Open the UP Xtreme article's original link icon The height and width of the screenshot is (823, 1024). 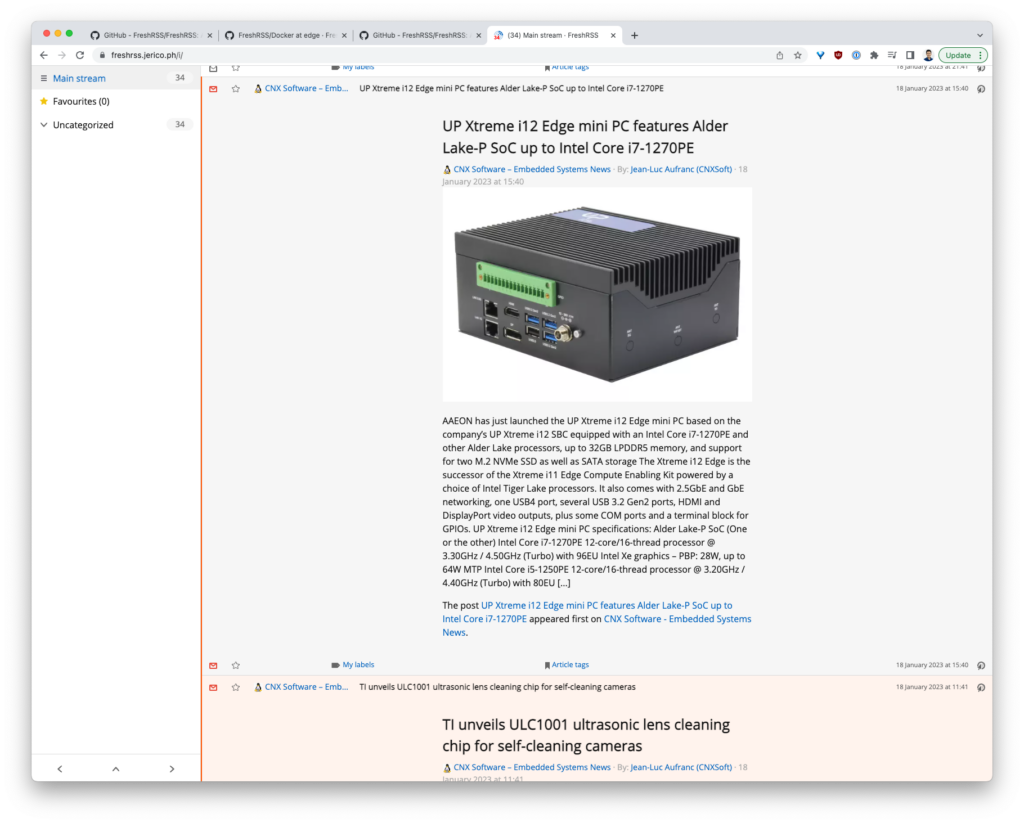[981, 89]
